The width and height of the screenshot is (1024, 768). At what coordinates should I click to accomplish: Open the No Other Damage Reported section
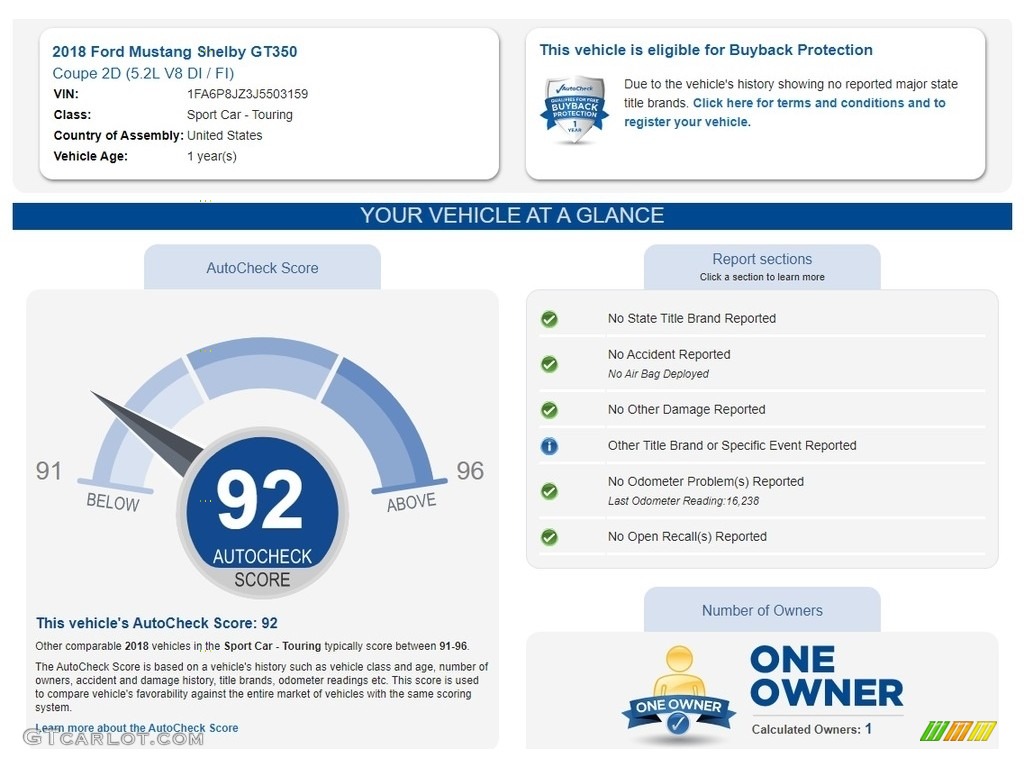pyautogui.click(x=686, y=409)
